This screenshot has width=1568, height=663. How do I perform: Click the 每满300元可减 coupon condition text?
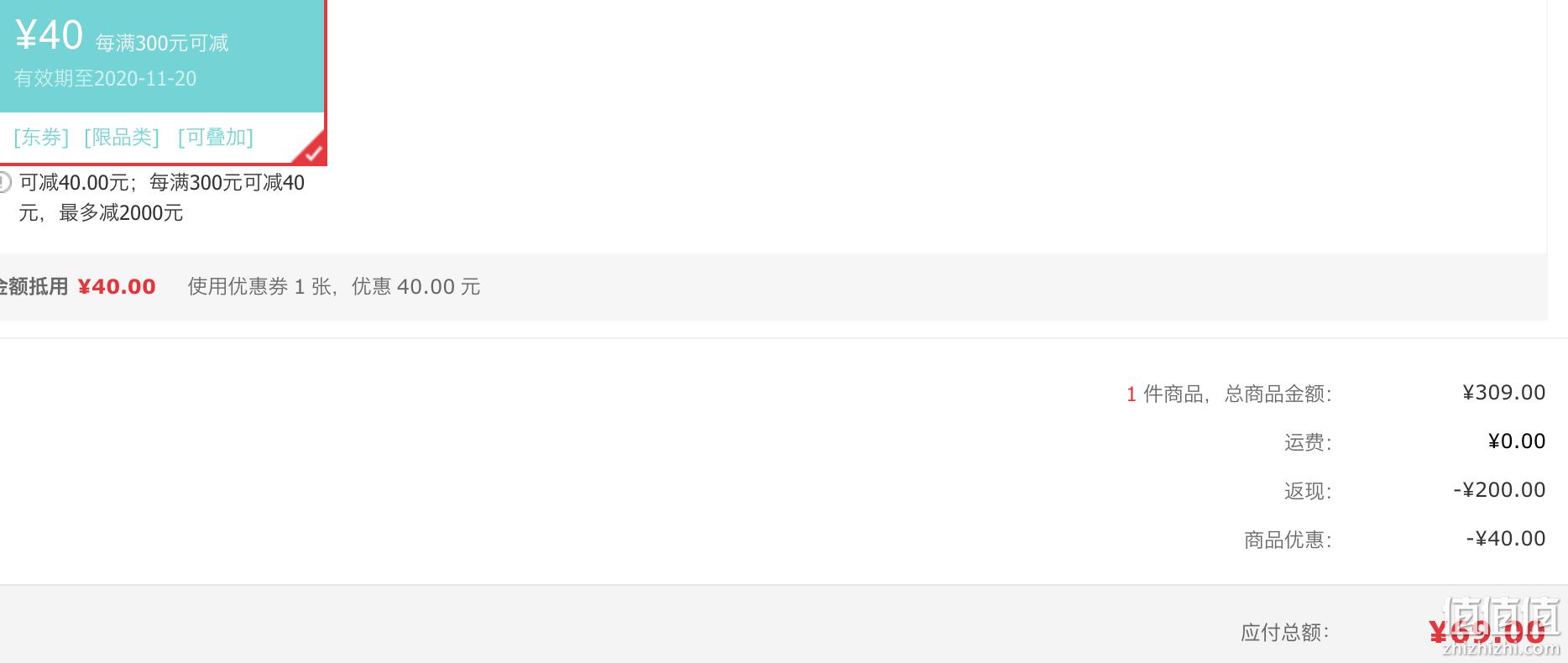pyautogui.click(x=162, y=43)
